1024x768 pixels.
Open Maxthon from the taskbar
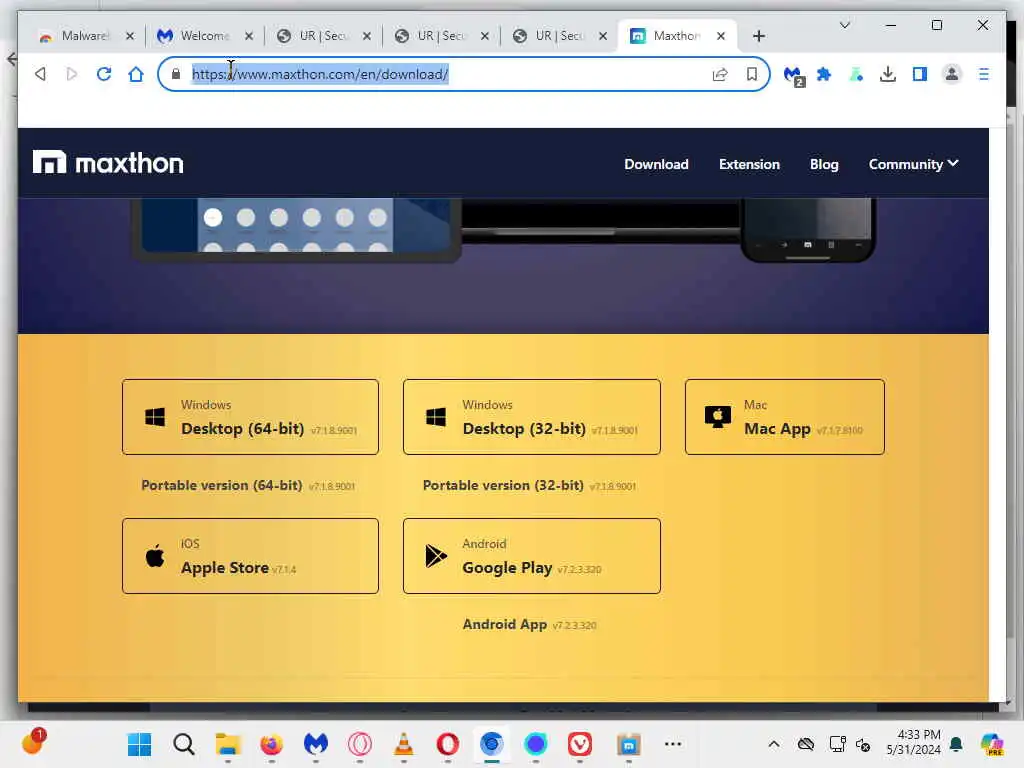[x=628, y=744]
